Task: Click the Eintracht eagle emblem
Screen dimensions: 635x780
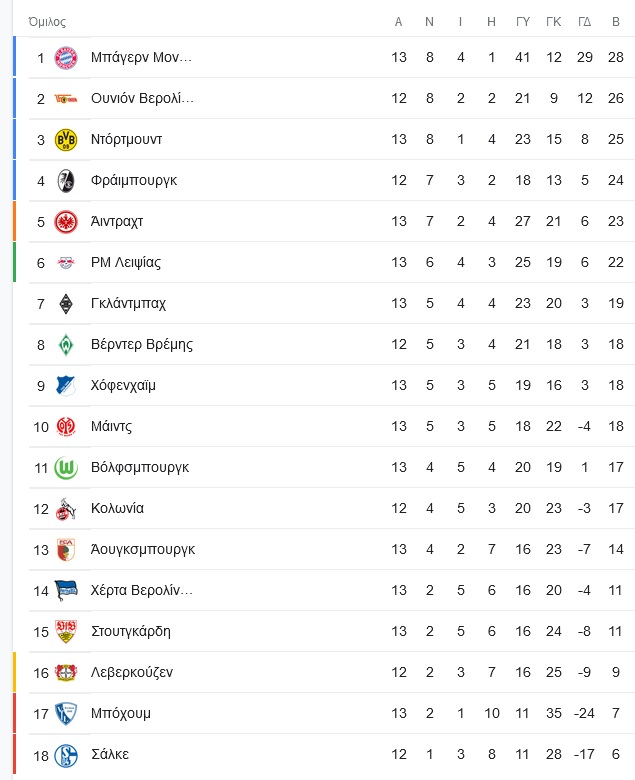Action: click(x=66, y=222)
